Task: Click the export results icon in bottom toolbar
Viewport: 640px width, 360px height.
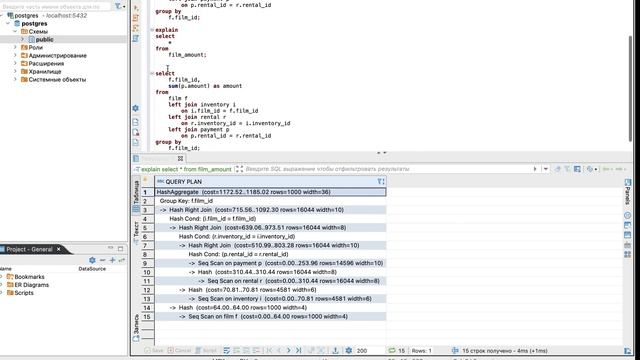Action: click(x=335, y=350)
